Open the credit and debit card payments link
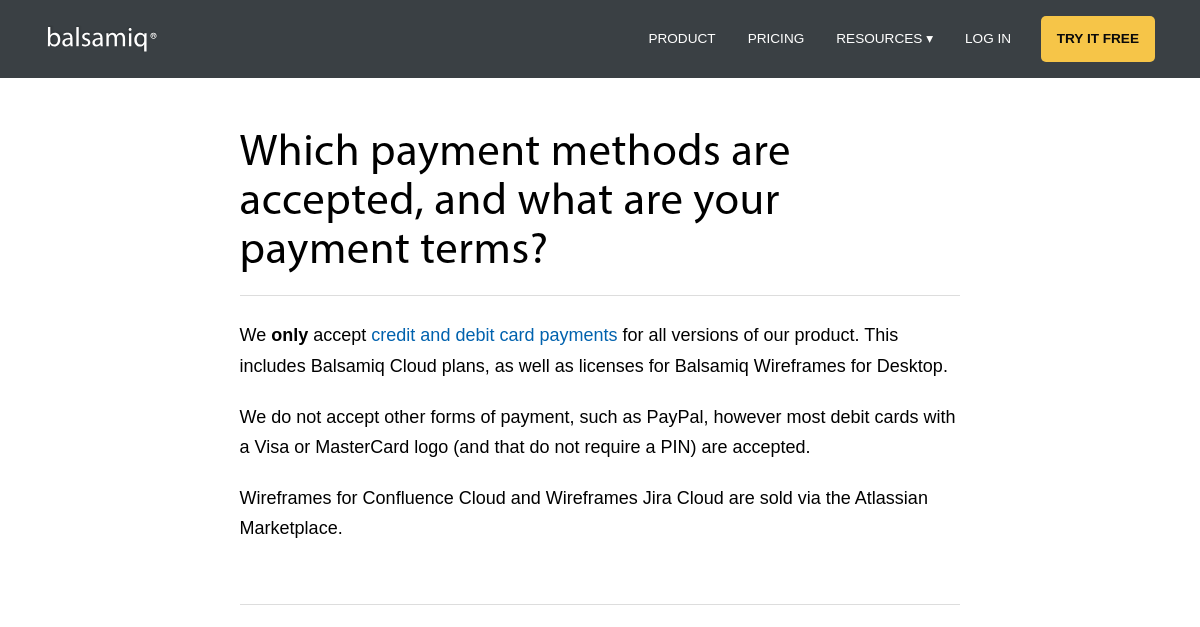The width and height of the screenshot is (1200, 627). click(494, 335)
